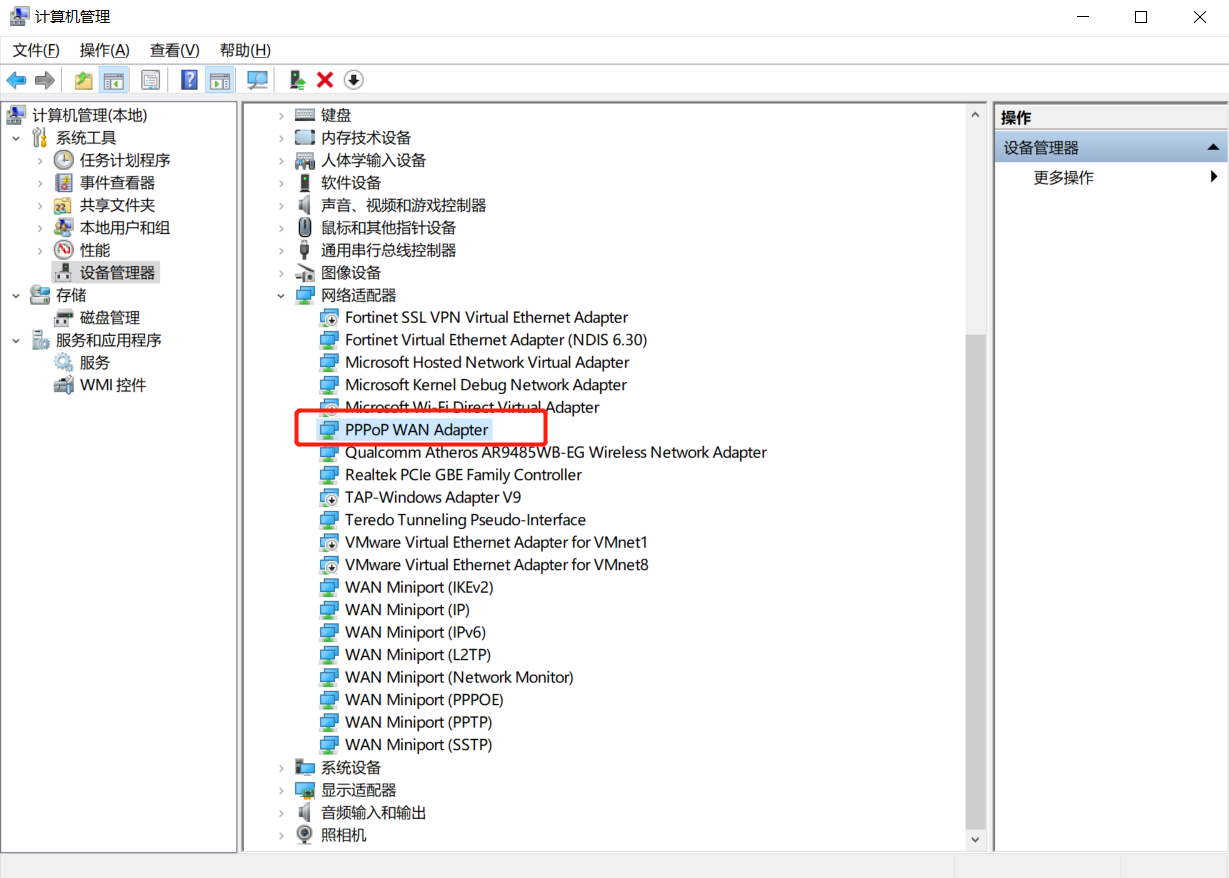Toggle the show/hide action pane toolbar button
1229x878 pixels.
point(220,80)
